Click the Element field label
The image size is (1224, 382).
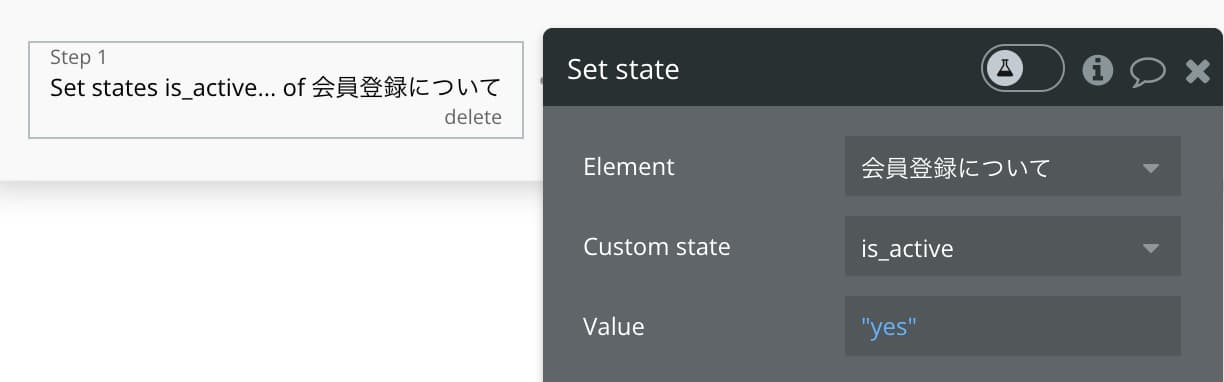click(x=629, y=166)
